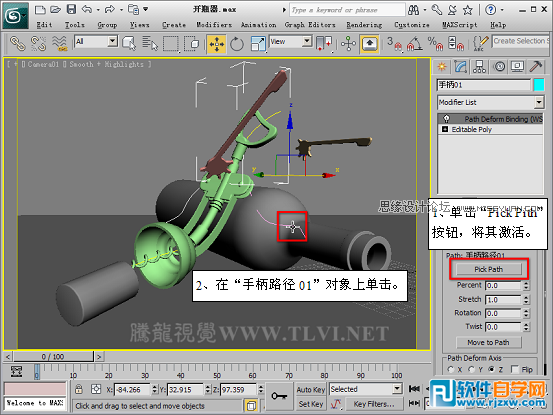
Task: Toggle the Spinner Snap icon
Action: (456, 44)
